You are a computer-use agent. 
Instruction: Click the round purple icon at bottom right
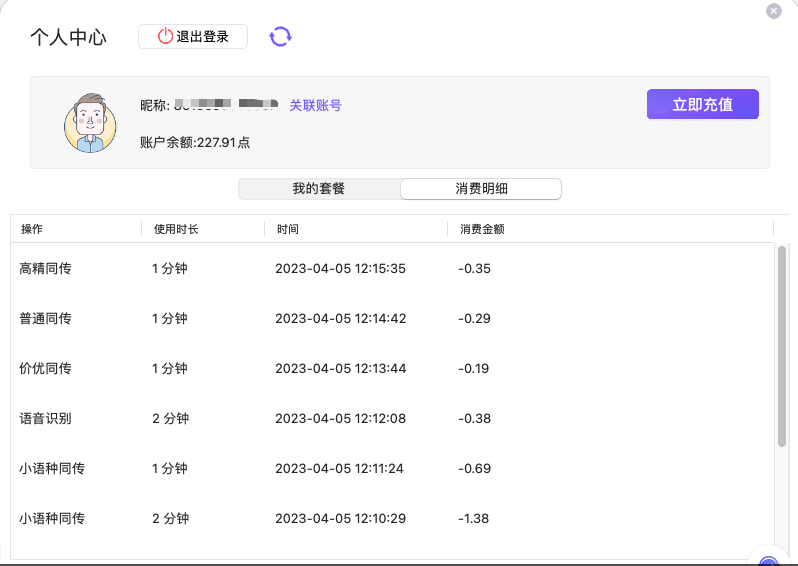pyautogui.click(x=768, y=561)
